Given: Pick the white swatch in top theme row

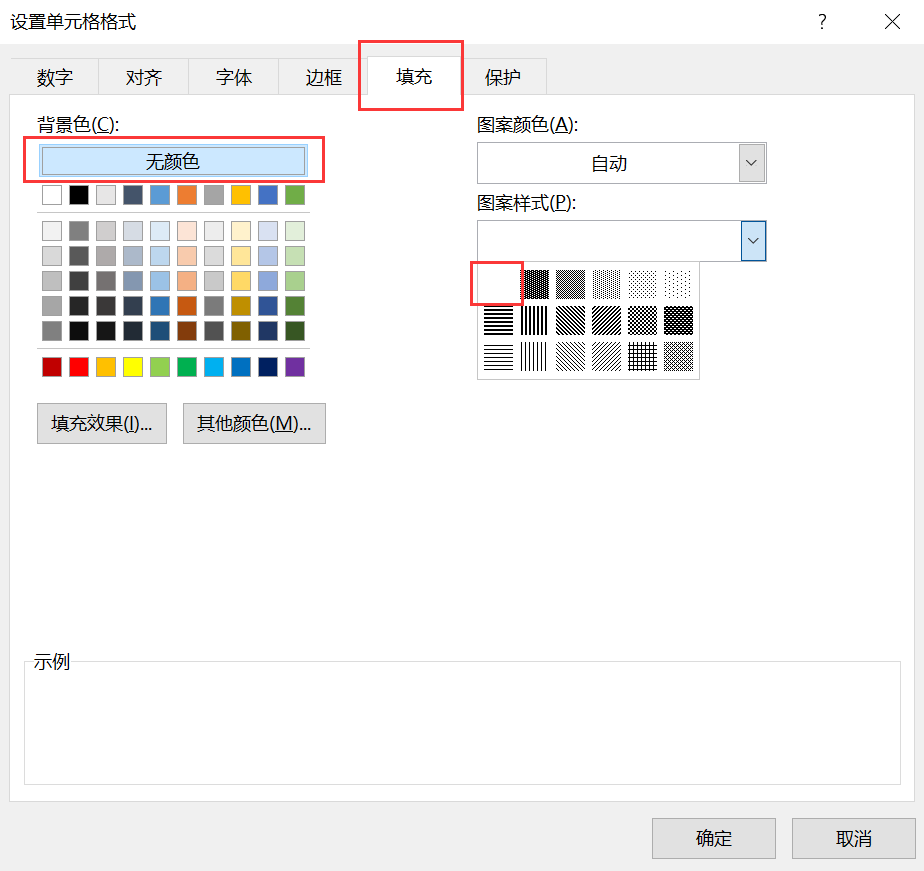Looking at the screenshot, I should [52, 194].
